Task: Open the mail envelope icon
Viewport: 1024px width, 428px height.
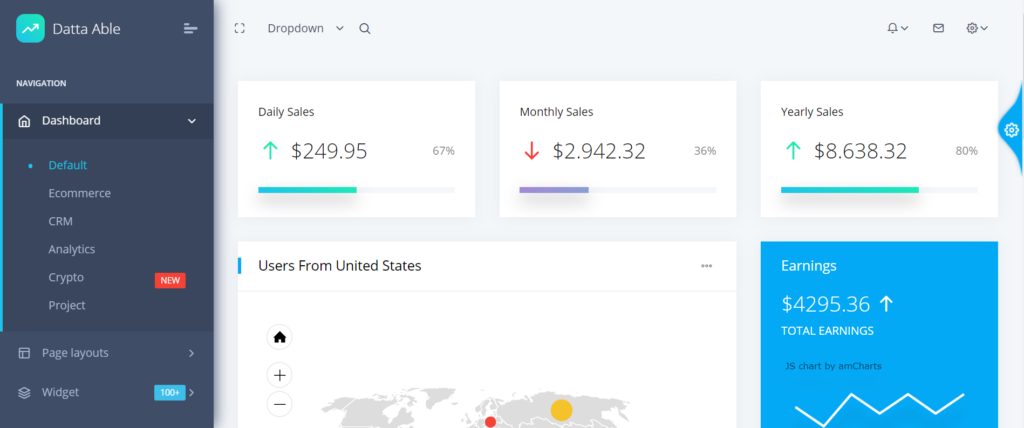Action: click(x=938, y=28)
